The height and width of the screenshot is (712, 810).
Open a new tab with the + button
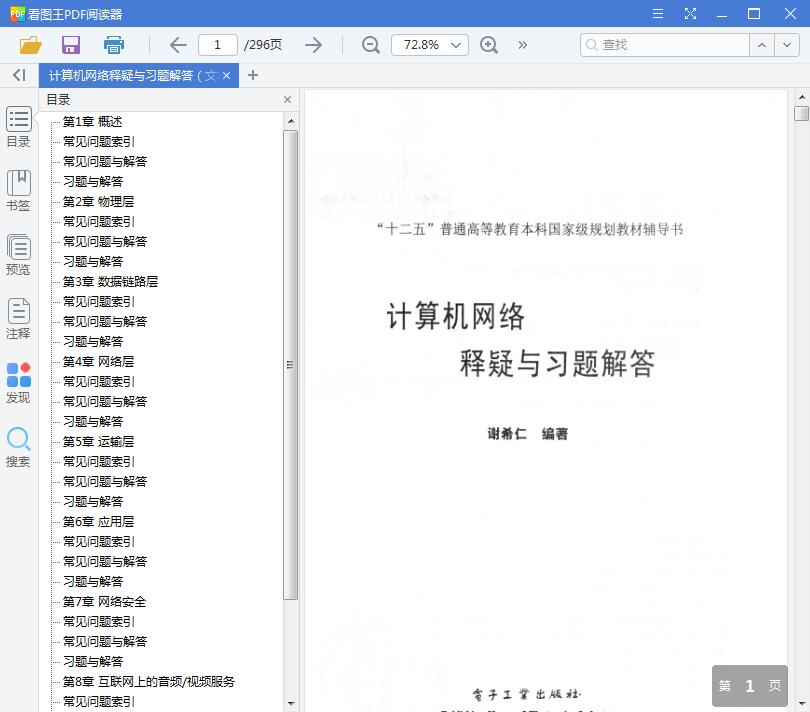pos(252,75)
